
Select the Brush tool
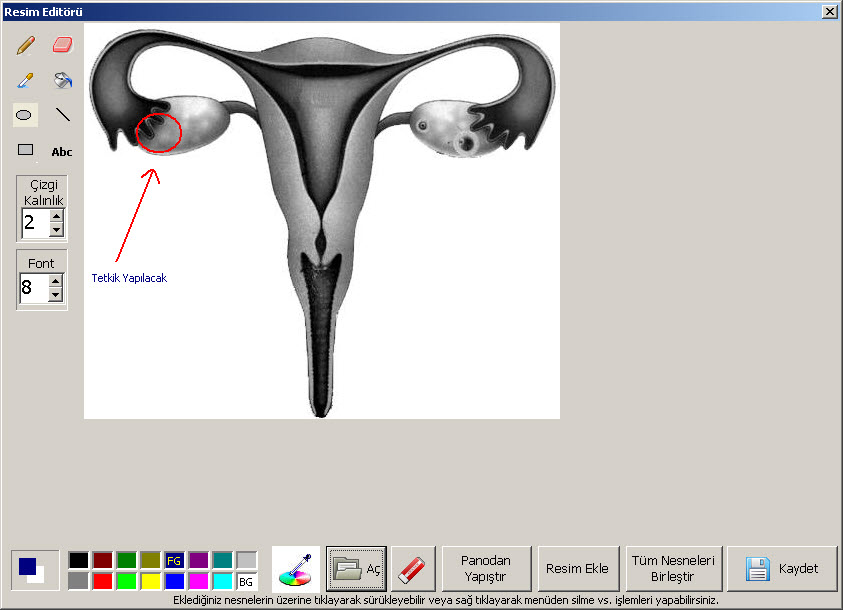(25, 80)
